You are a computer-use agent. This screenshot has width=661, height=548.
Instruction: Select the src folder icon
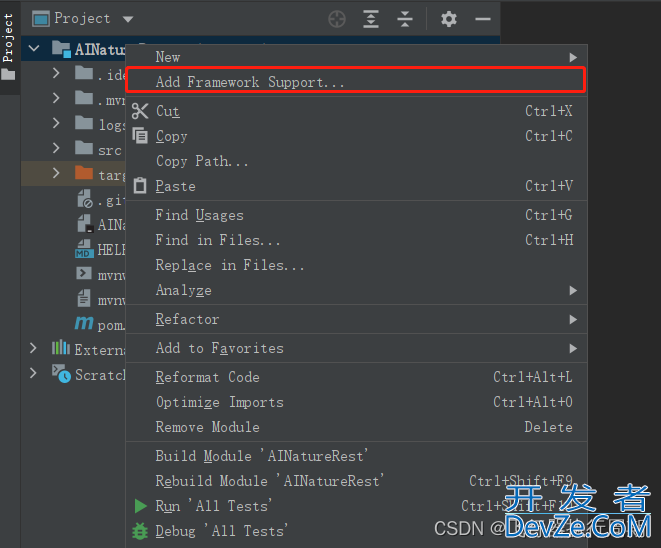[84, 148]
